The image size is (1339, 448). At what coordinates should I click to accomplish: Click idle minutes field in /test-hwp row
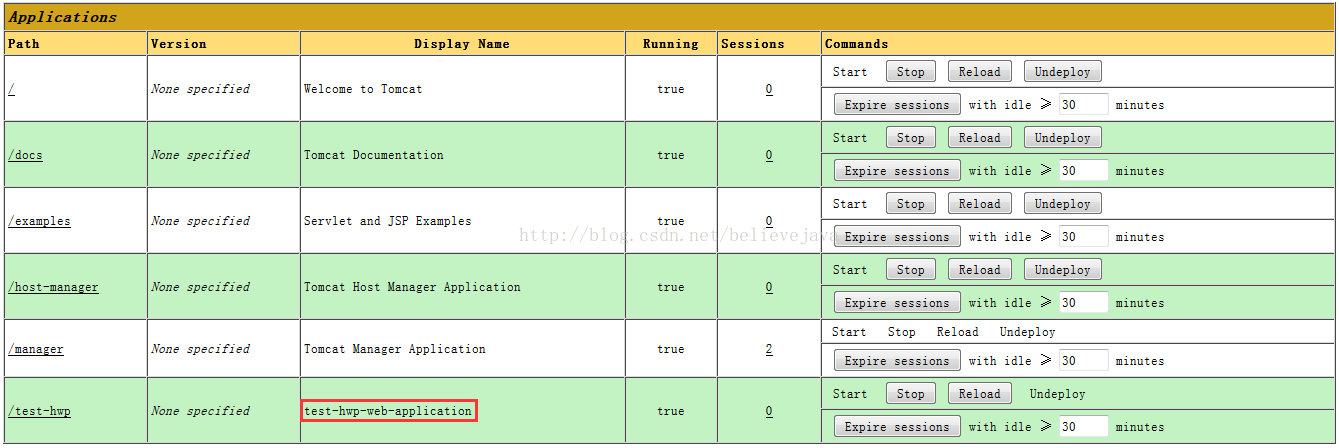point(1083,427)
